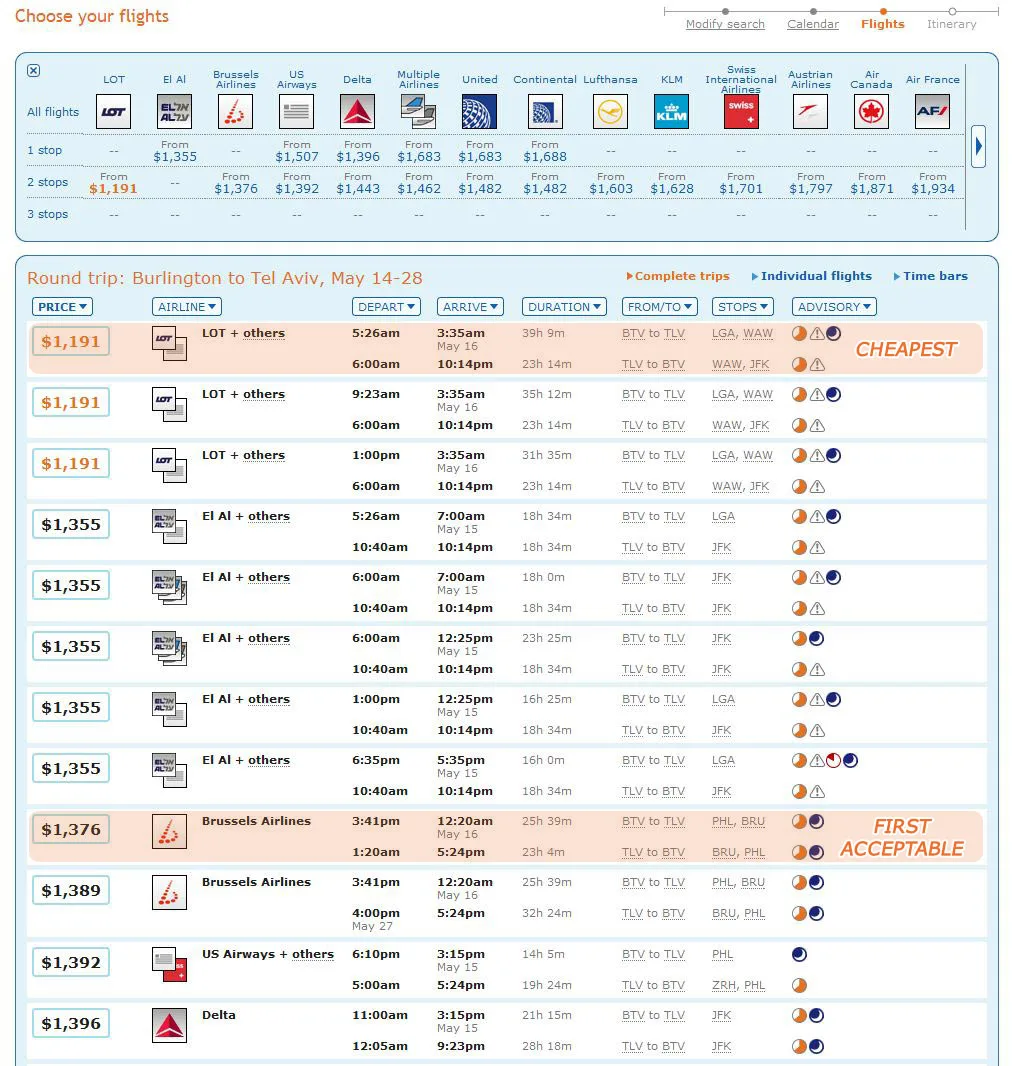
Task: Open the STOPS filter dropdown
Action: coord(743,307)
